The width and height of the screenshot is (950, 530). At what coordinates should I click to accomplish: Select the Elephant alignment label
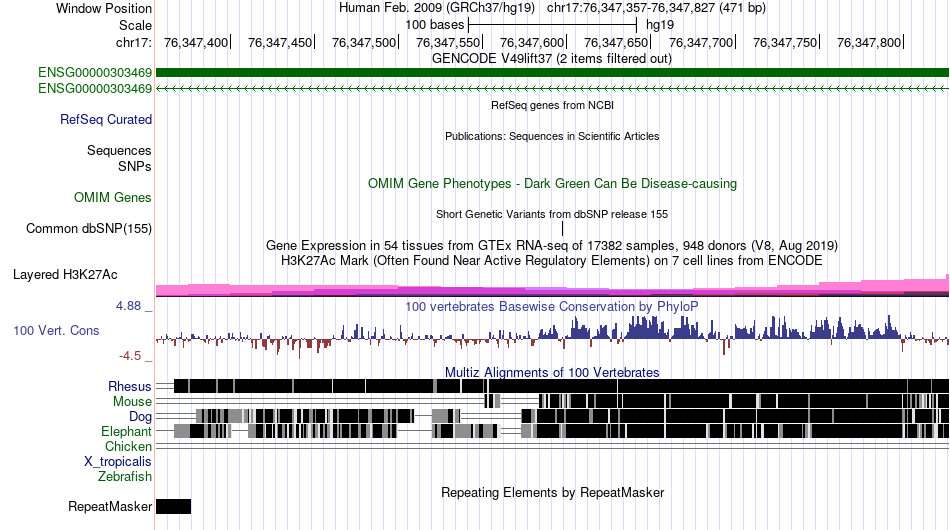point(126,431)
